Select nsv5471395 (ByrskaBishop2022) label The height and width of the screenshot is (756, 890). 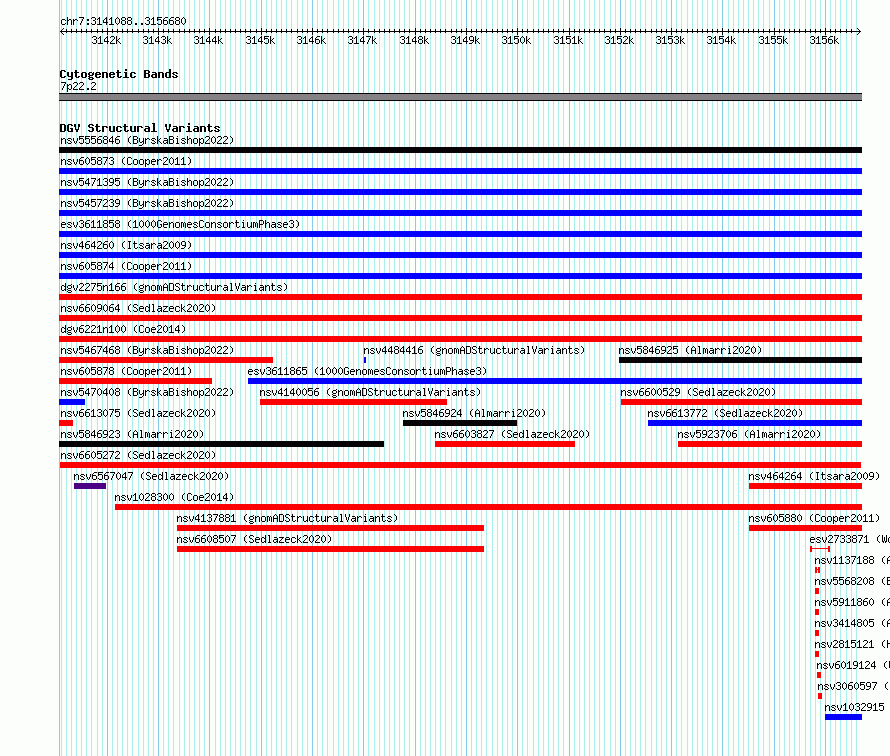[147, 182]
